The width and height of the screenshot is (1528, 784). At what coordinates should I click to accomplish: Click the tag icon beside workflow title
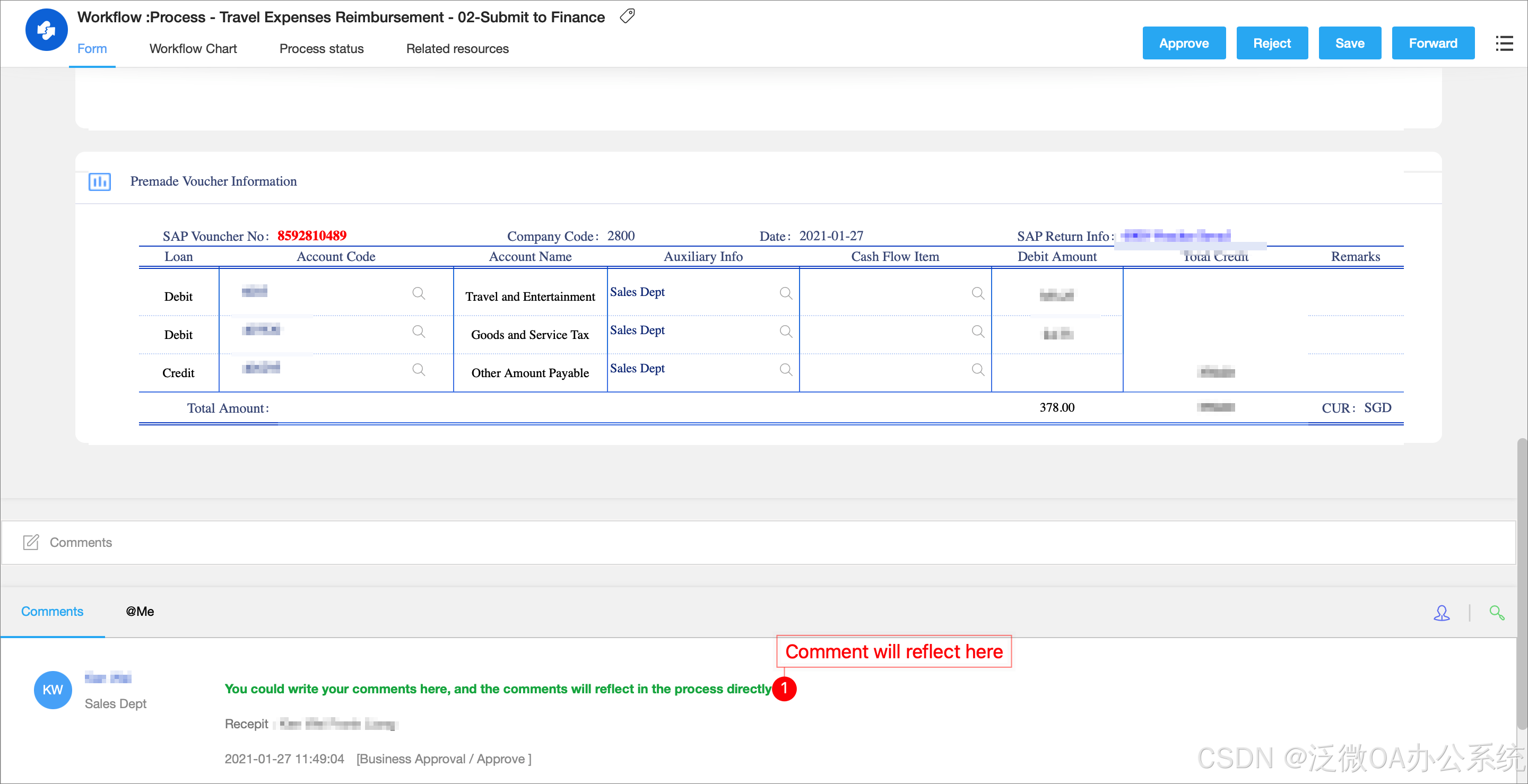tap(627, 16)
